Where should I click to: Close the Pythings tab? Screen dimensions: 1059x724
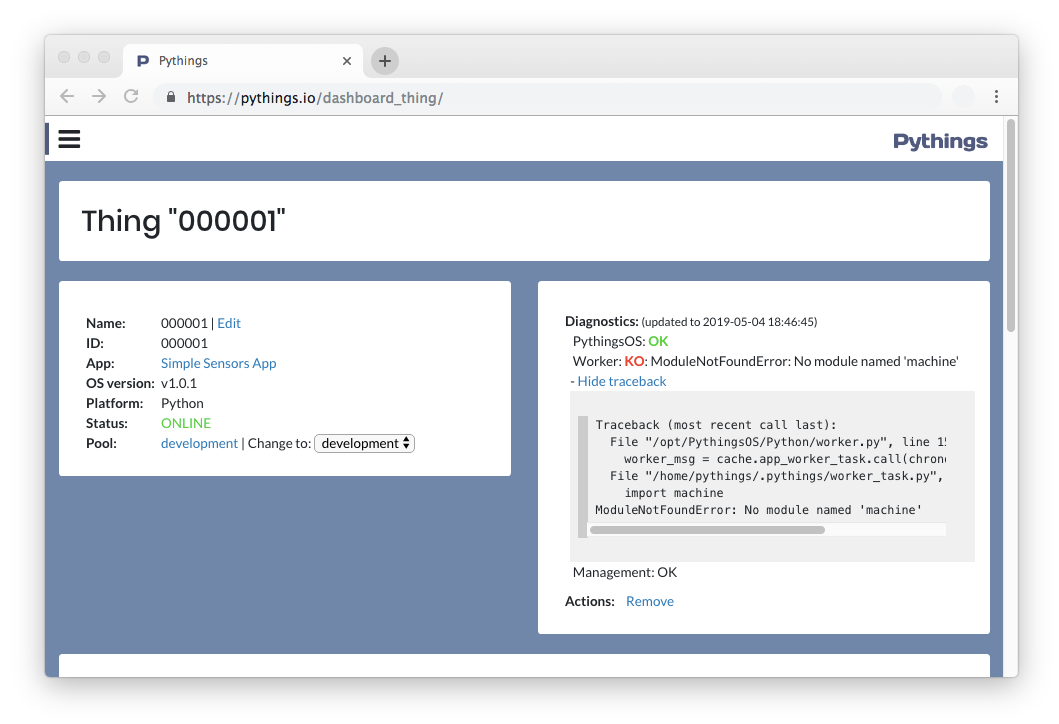click(x=346, y=61)
